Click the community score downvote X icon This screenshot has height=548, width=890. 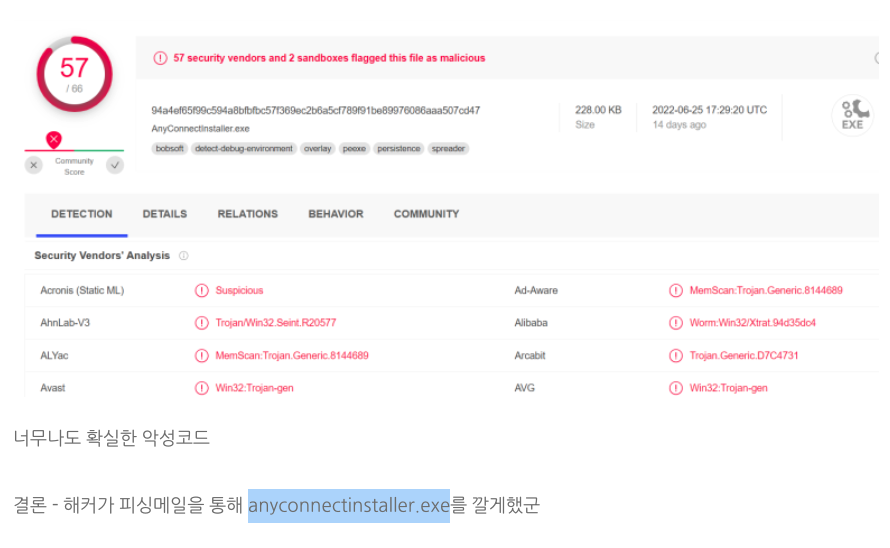coord(33,165)
